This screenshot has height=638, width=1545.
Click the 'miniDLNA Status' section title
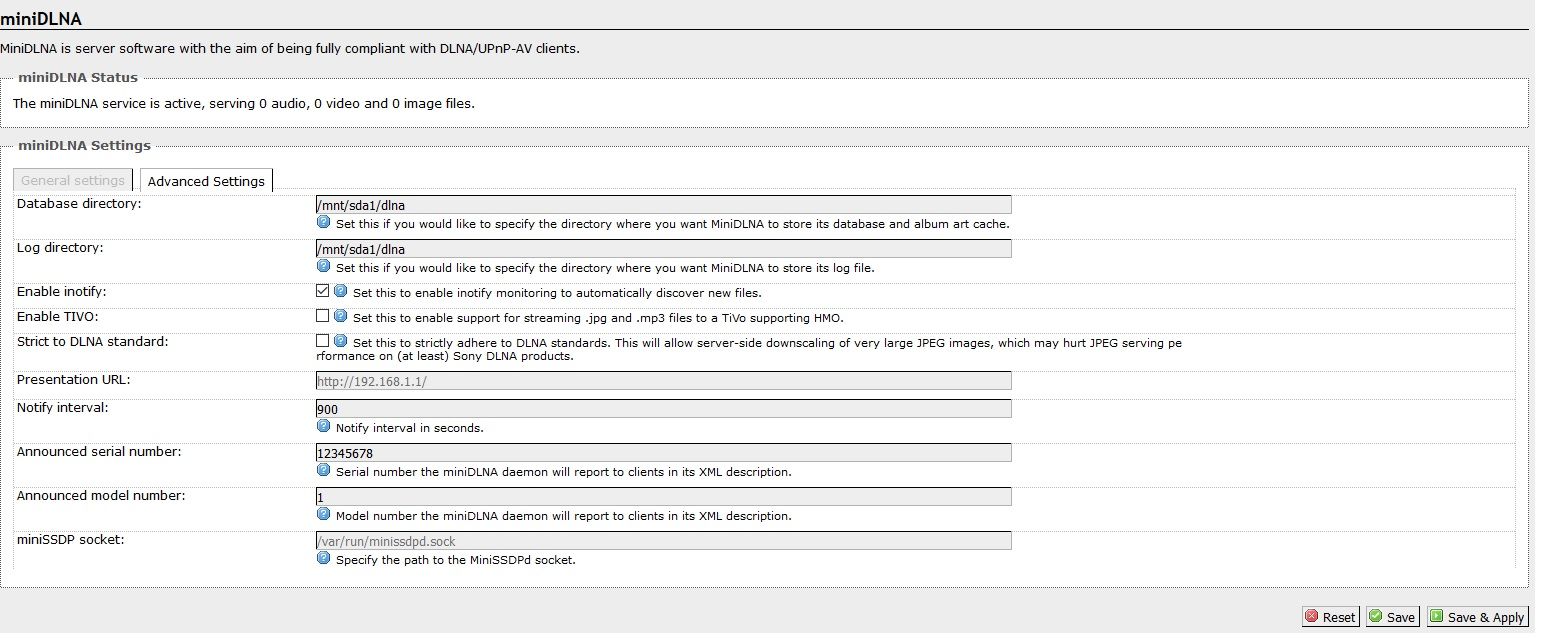(x=78, y=77)
